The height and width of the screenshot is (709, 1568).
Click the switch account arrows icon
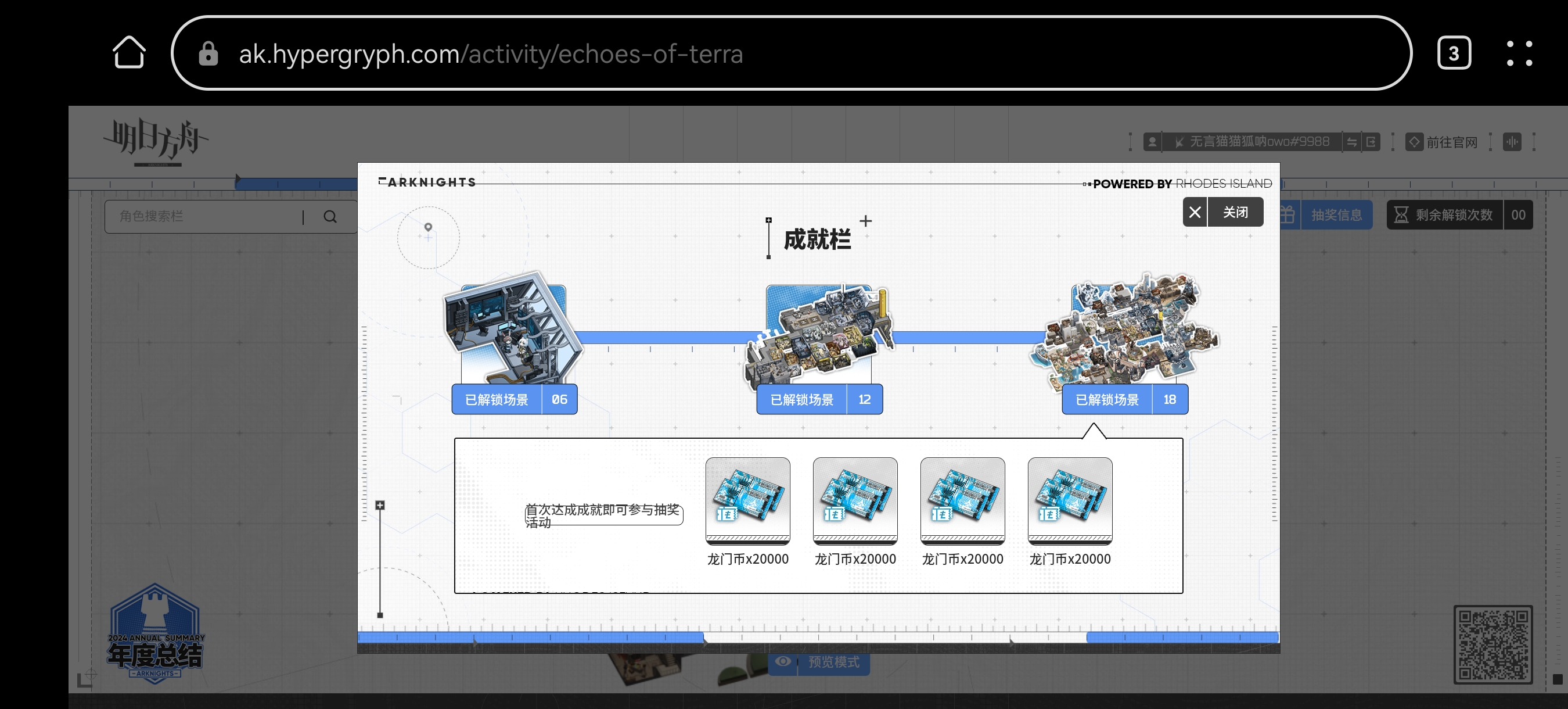pyautogui.click(x=1351, y=142)
